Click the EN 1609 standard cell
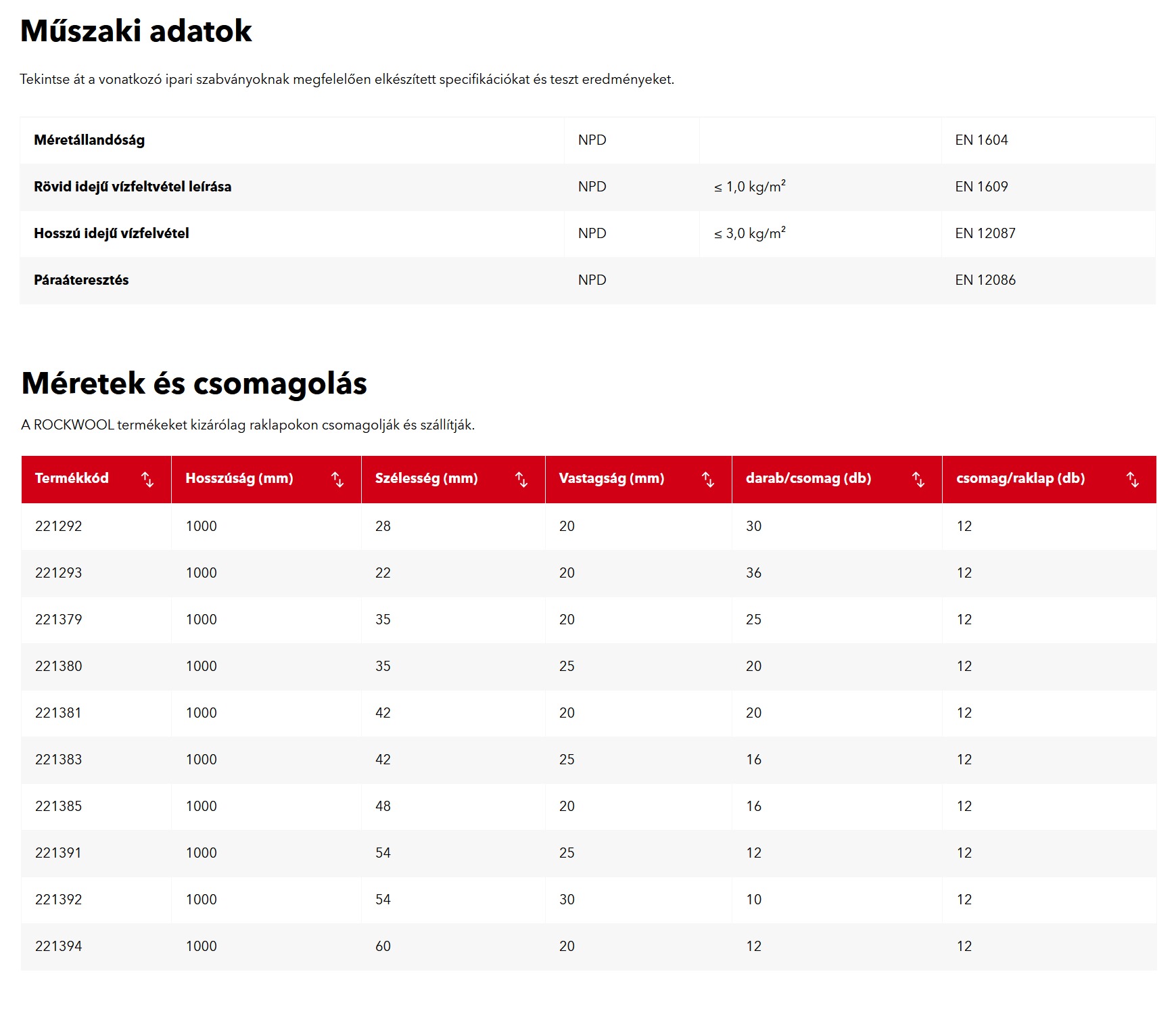This screenshot has width=1176, height=1022. (x=981, y=187)
